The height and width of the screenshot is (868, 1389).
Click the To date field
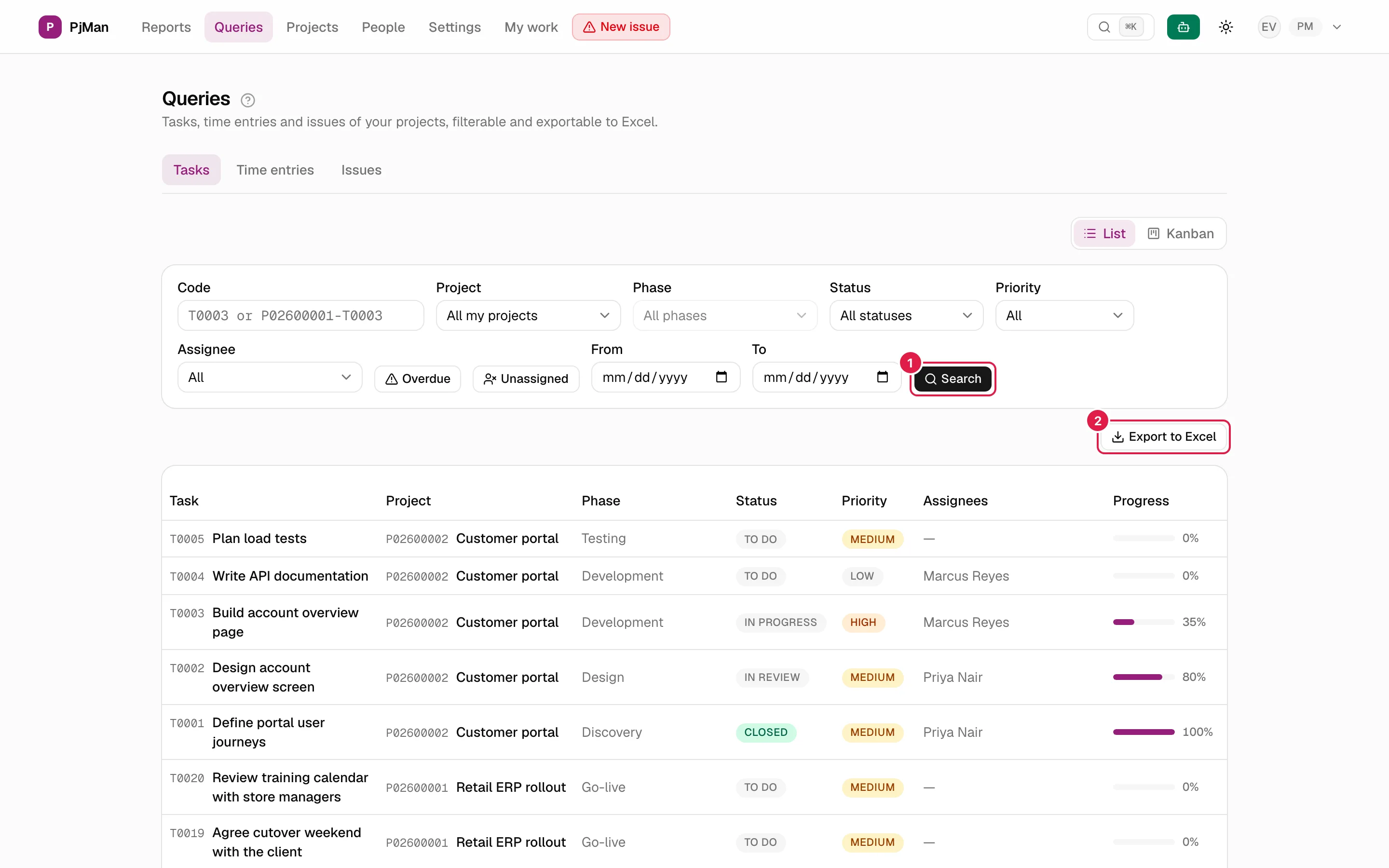[x=827, y=377]
